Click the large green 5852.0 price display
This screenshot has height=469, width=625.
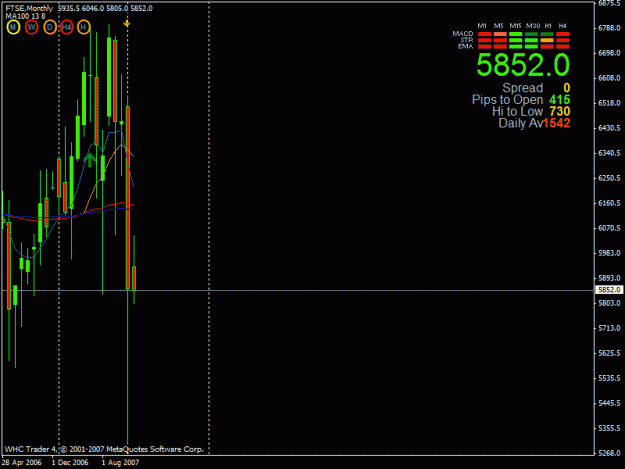coord(523,65)
